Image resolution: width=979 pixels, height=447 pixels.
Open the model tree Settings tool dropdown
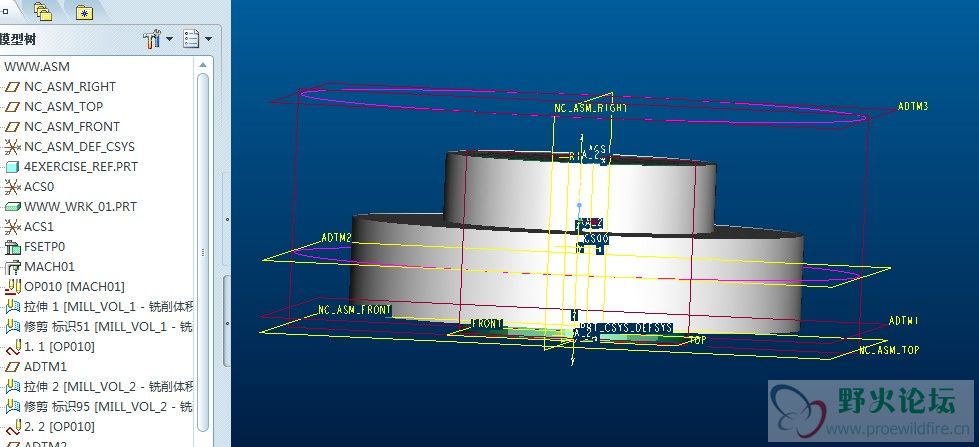[158, 39]
